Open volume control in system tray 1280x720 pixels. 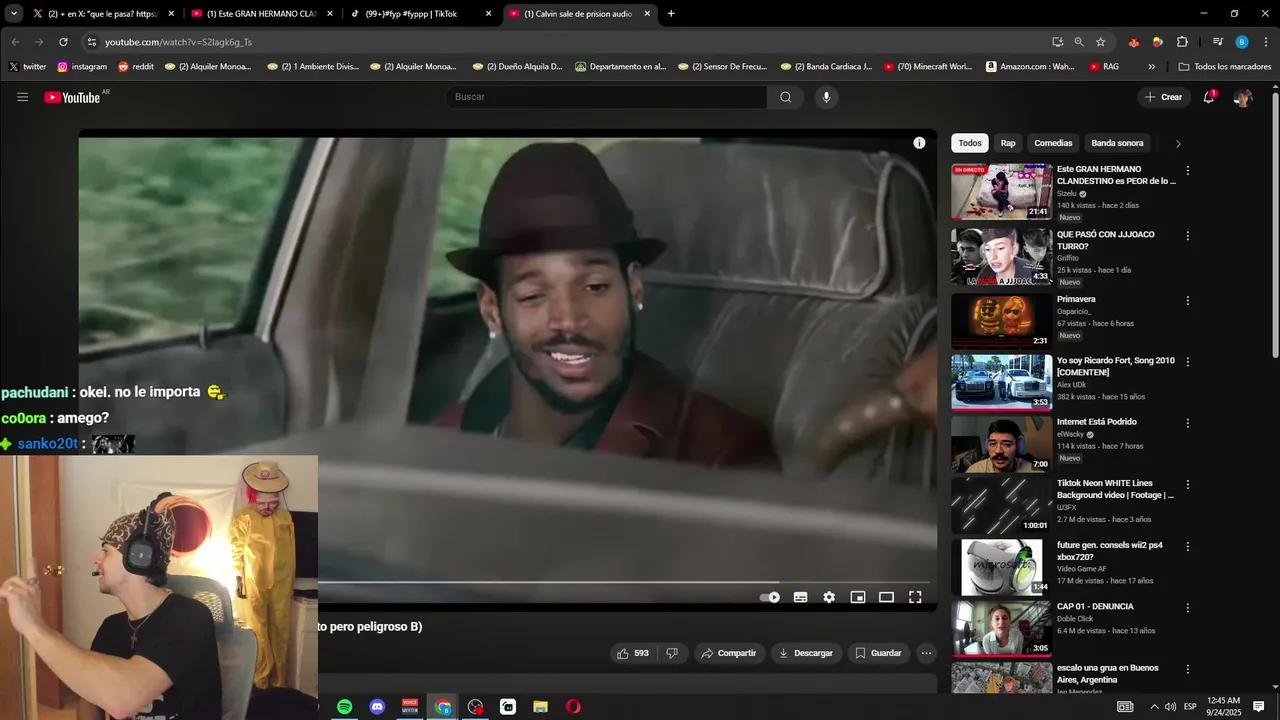point(1170,707)
